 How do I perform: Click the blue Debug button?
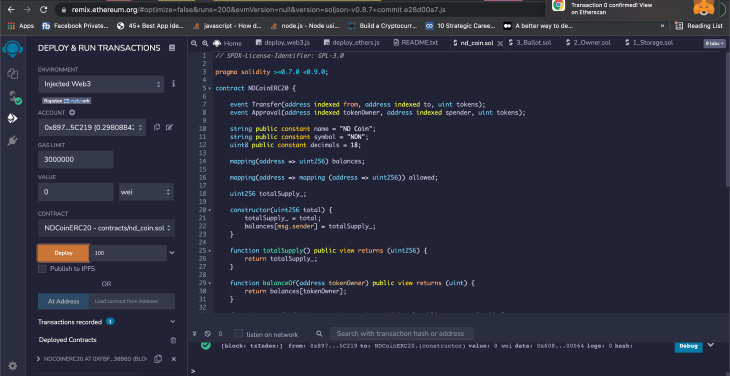[688, 346]
